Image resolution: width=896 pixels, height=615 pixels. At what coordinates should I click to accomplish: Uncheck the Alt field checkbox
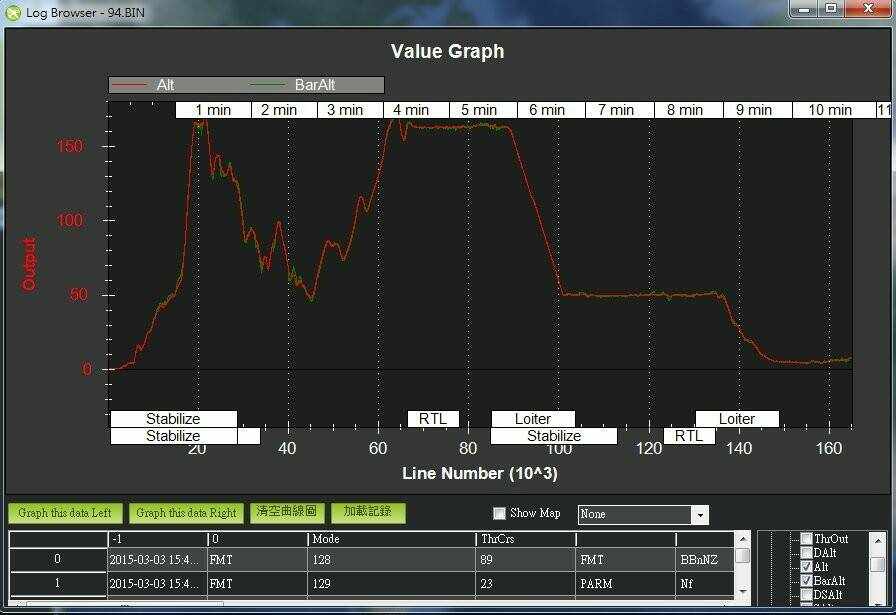coord(807,567)
